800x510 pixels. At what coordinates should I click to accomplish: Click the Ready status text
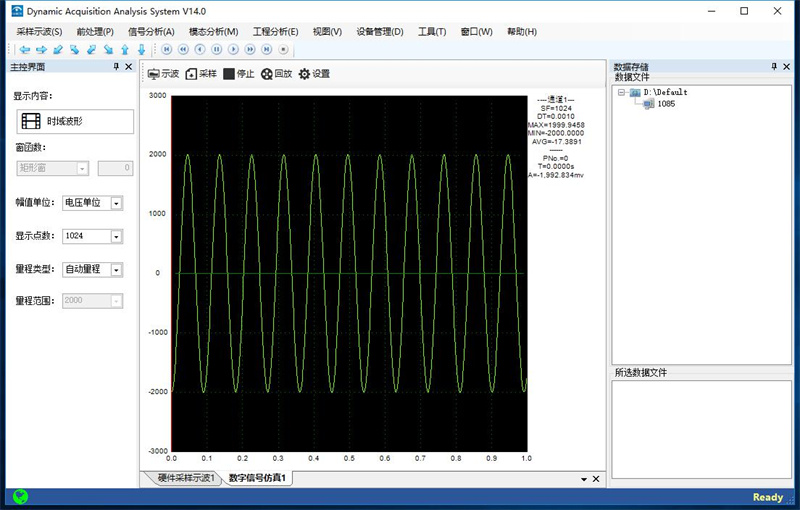[767, 497]
